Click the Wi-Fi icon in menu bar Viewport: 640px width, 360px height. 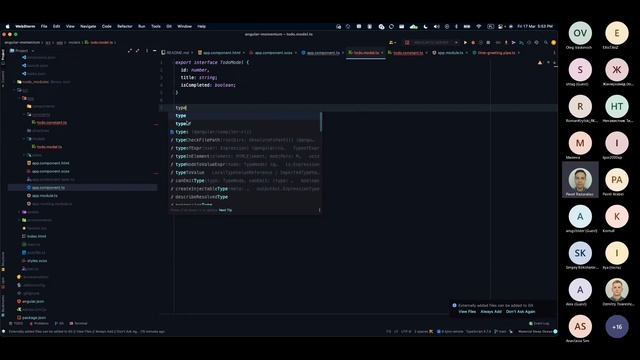pos(478,26)
